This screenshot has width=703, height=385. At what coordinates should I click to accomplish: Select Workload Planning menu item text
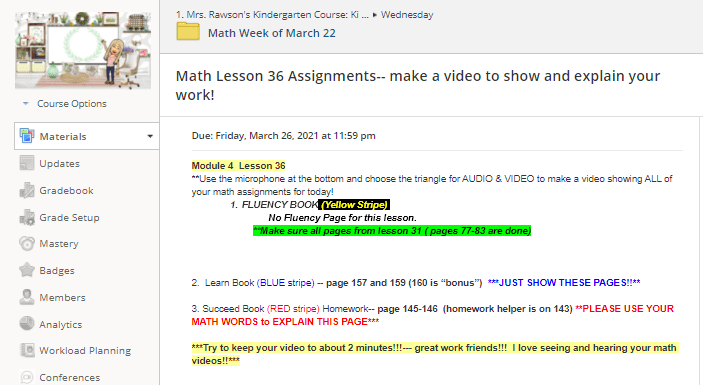pyautogui.click(x=85, y=350)
